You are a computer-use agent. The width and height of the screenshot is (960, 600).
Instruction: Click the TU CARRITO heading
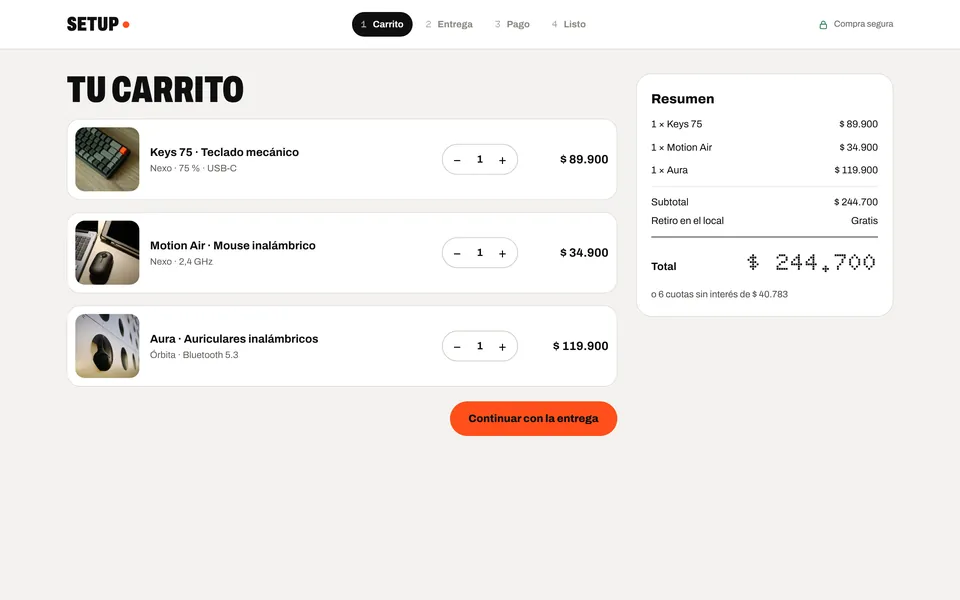pyautogui.click(x=155, y=89)
